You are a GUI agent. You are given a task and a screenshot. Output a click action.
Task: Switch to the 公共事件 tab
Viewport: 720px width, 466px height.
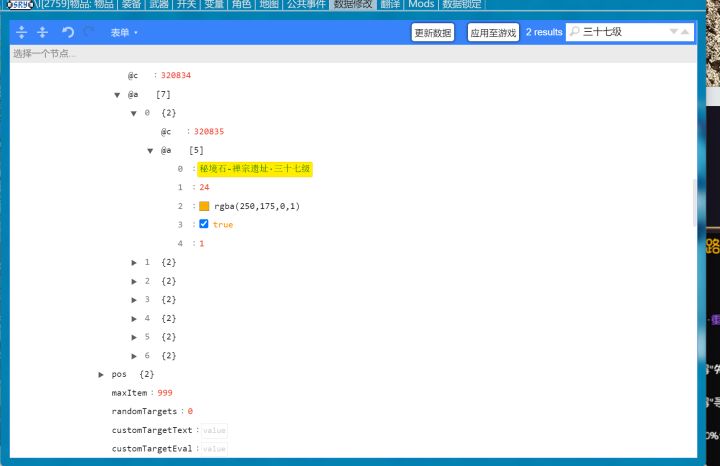tap(306, 5)
